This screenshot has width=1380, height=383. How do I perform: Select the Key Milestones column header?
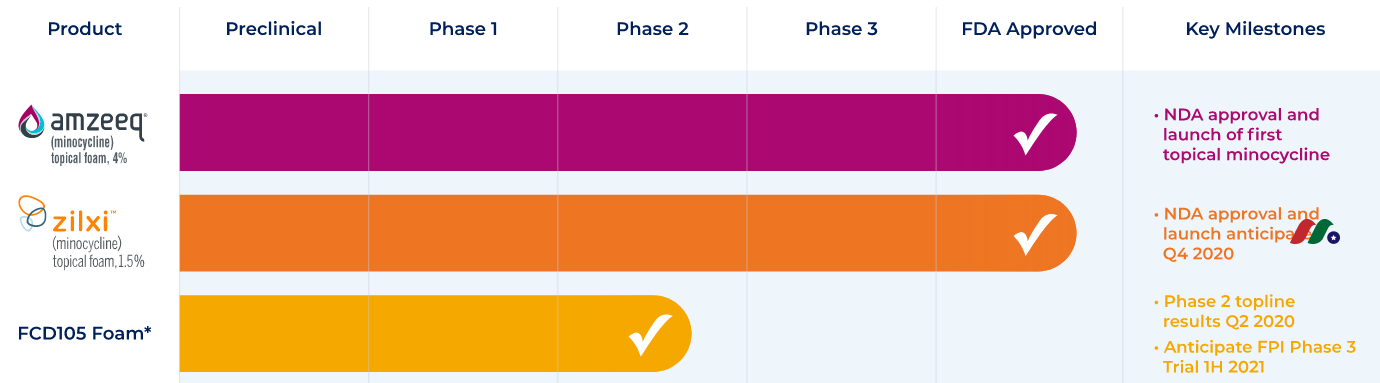[x=1255, y=29]
